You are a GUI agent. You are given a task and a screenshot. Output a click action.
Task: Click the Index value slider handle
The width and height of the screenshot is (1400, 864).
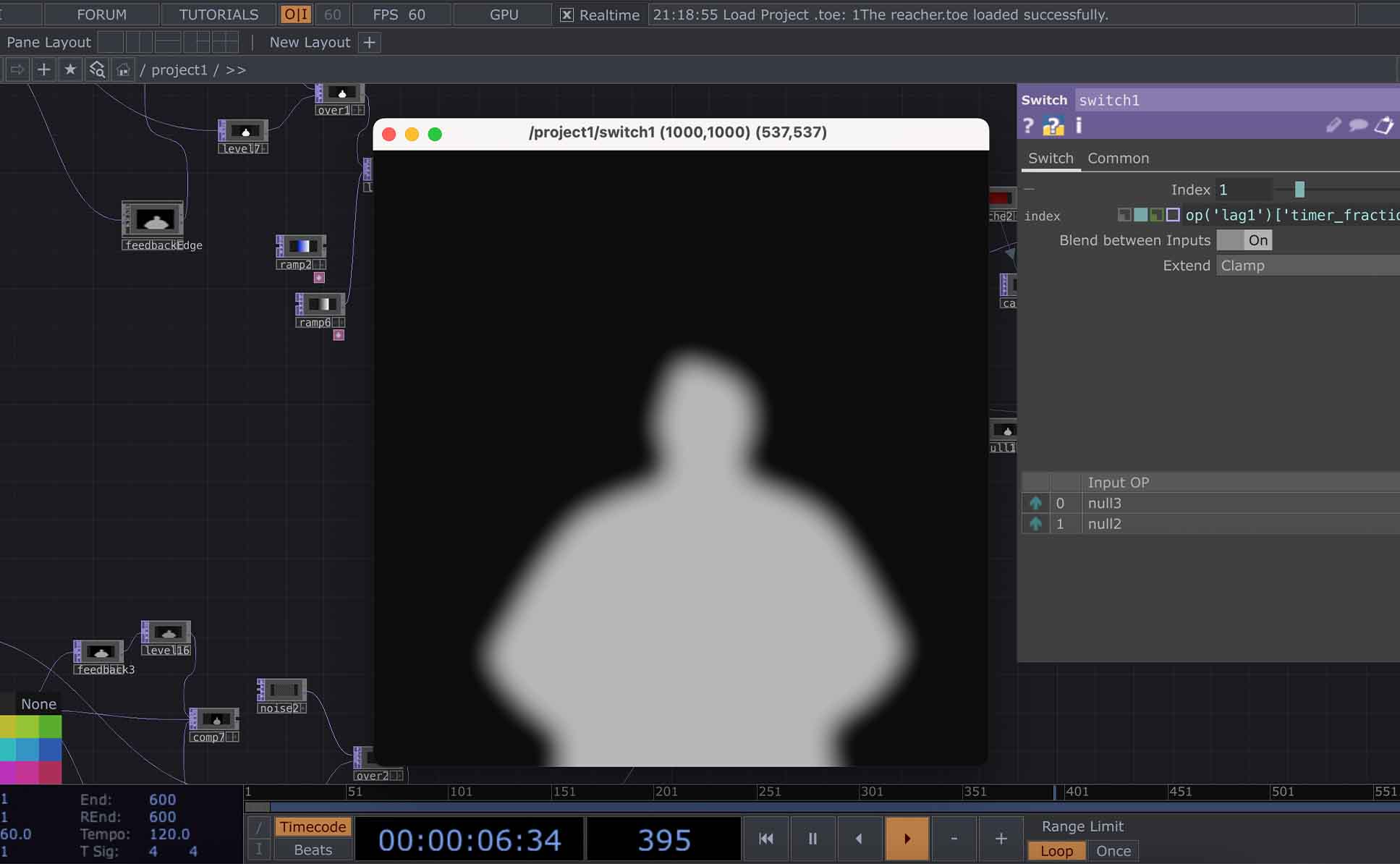(1299, 190)
